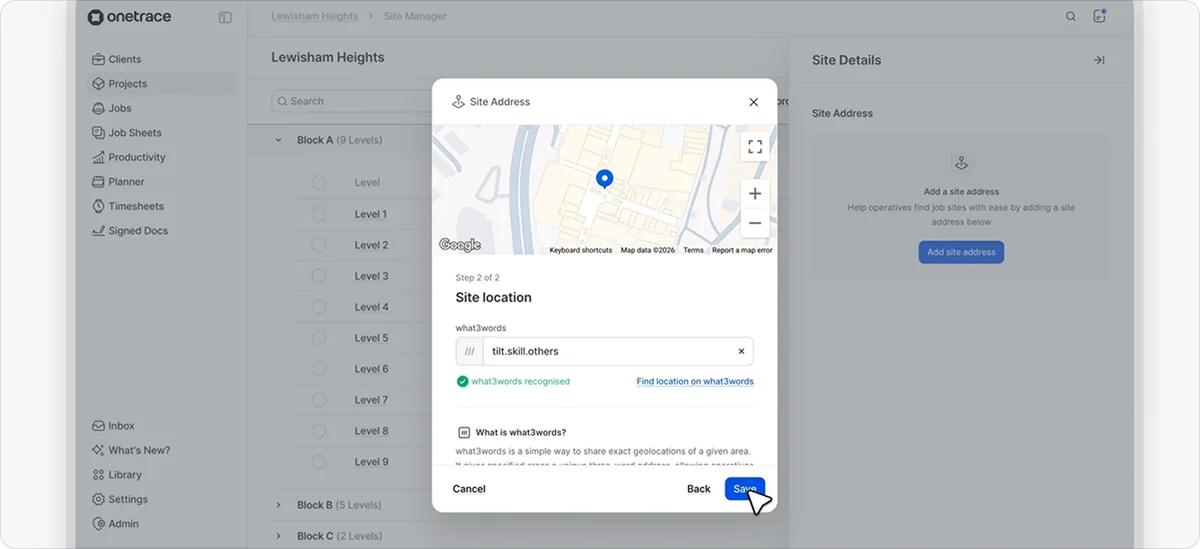Click Cancel in the dialog
Viewport: 1200px width, 549px height.
[x=469, y=489]
